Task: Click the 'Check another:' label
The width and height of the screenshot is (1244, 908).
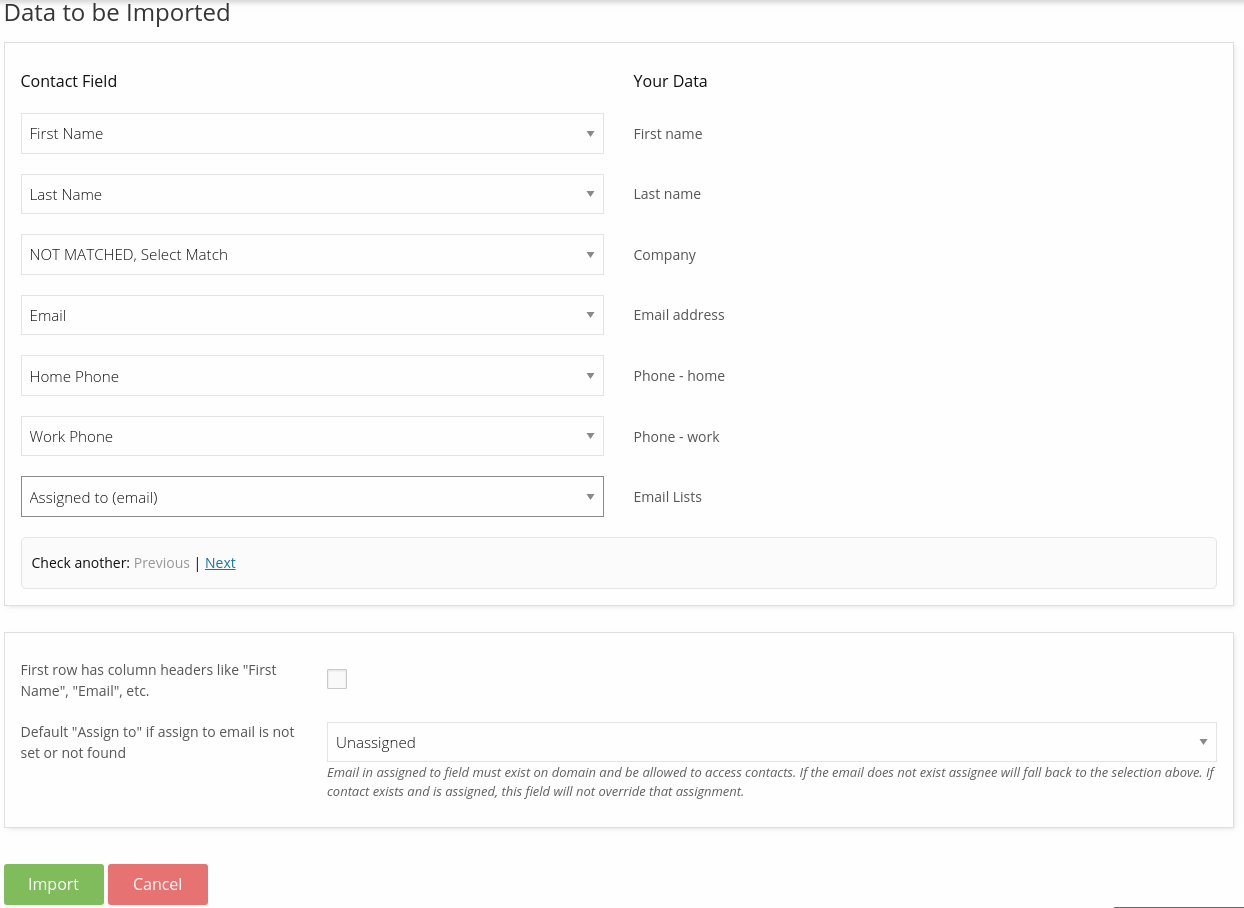Action: [x=81, y=563]
